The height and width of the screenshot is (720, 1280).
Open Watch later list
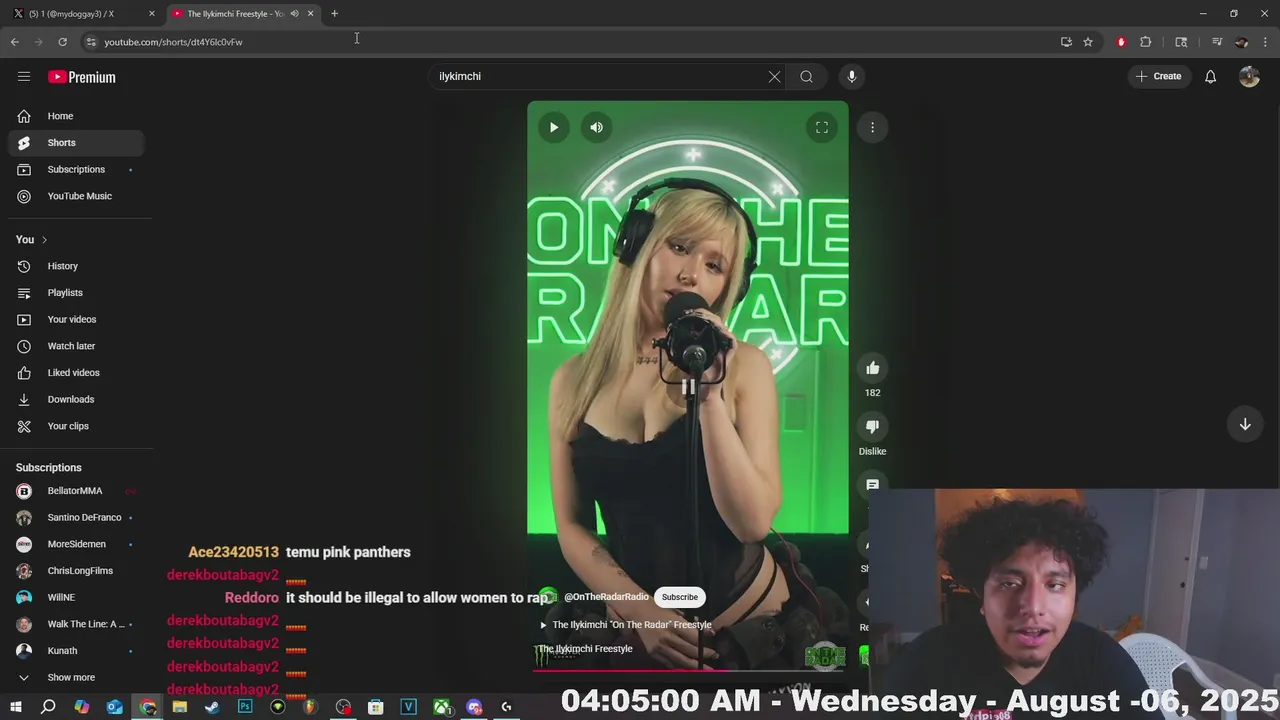click(76, 346)
